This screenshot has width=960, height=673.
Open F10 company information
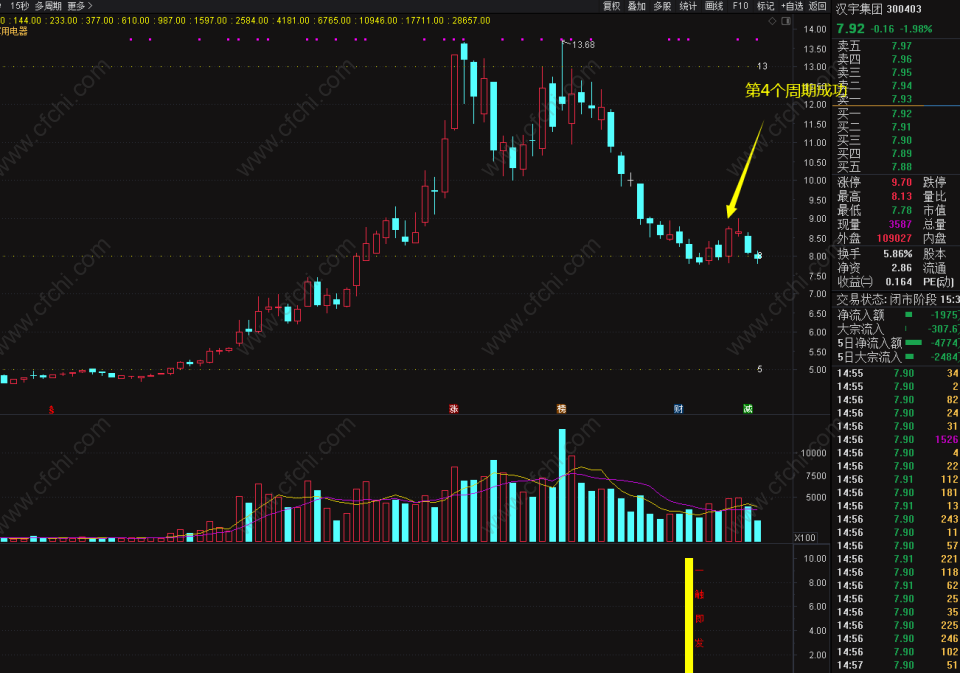(x=740, y=6)
